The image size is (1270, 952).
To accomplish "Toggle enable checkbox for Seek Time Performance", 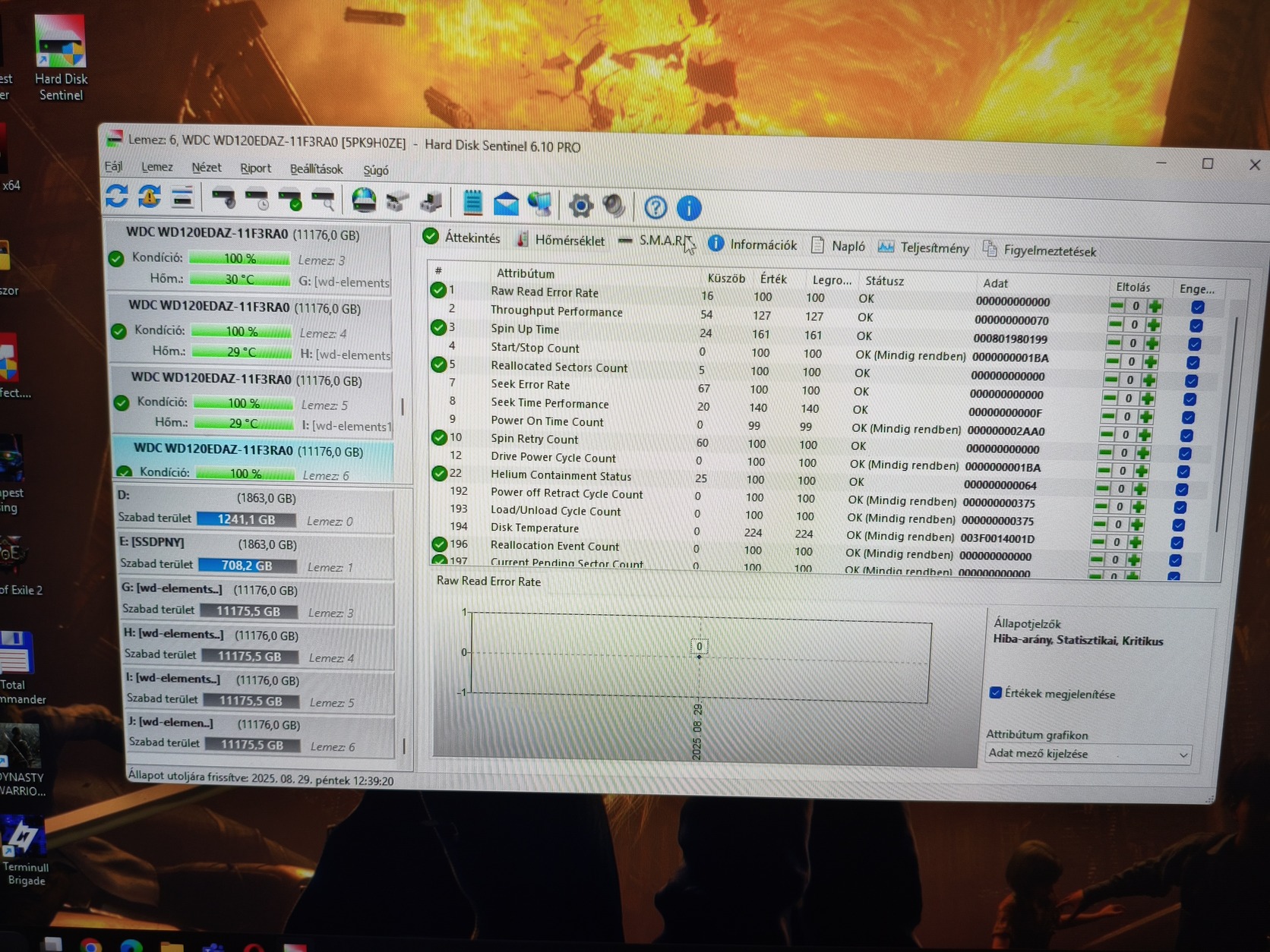I will click(x=1188, y=417).
